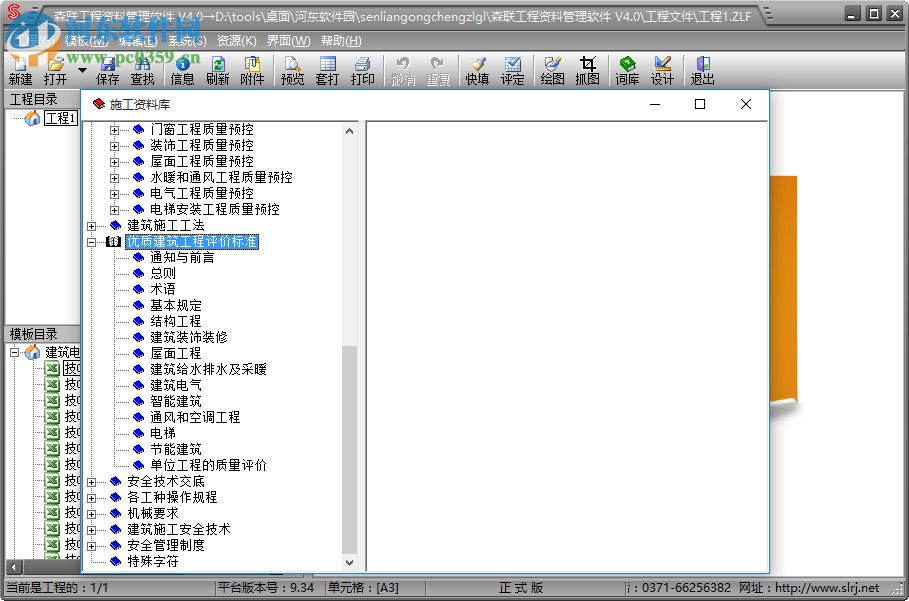The height and width of the screenshot is (601, 909).
Task: Select the 智能建筑 tree item
Action: [176, 401]
